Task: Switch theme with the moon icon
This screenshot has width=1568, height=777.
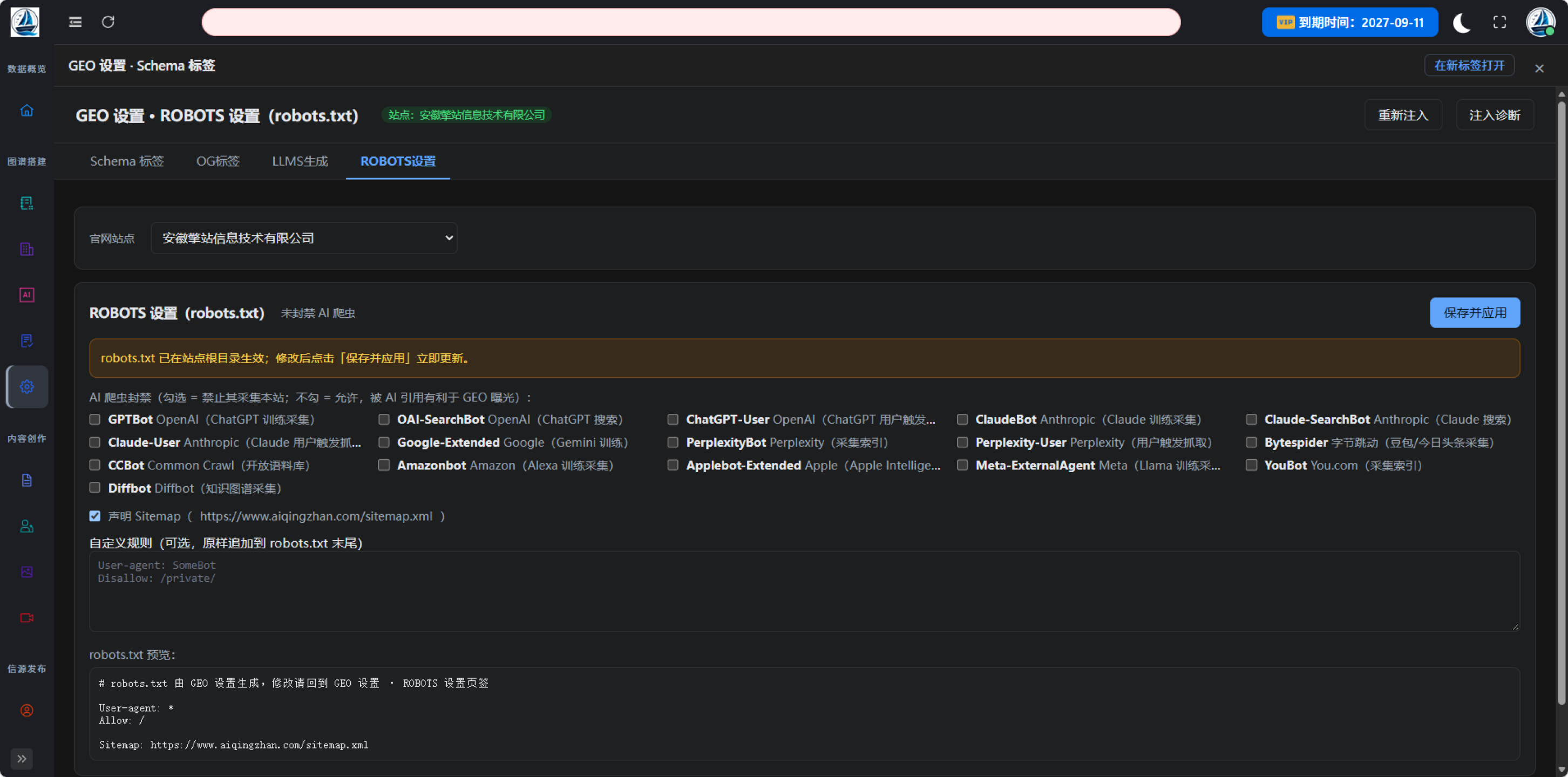Action: [x=1462, y=23]
